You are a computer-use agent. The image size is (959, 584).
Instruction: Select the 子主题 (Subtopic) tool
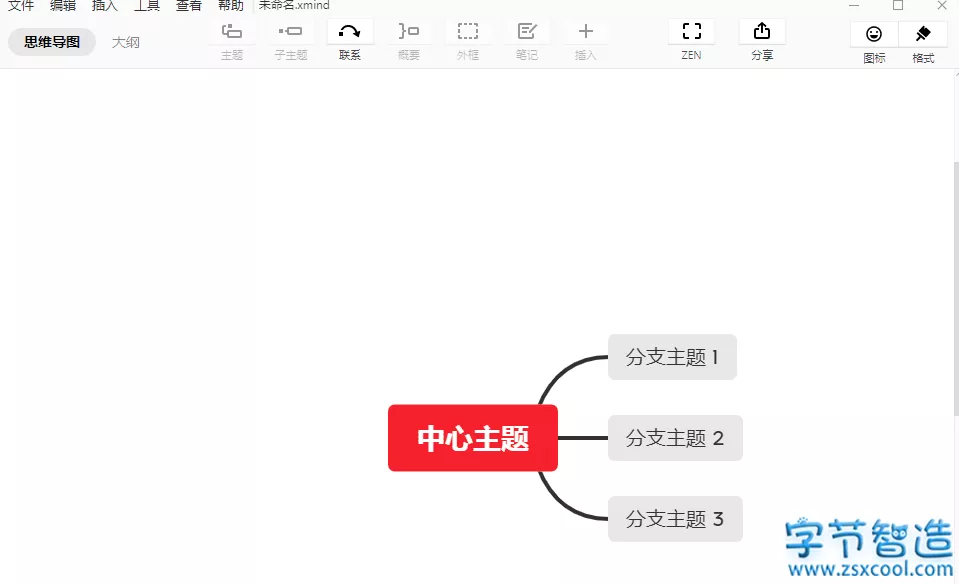click(x=290, y=40)
